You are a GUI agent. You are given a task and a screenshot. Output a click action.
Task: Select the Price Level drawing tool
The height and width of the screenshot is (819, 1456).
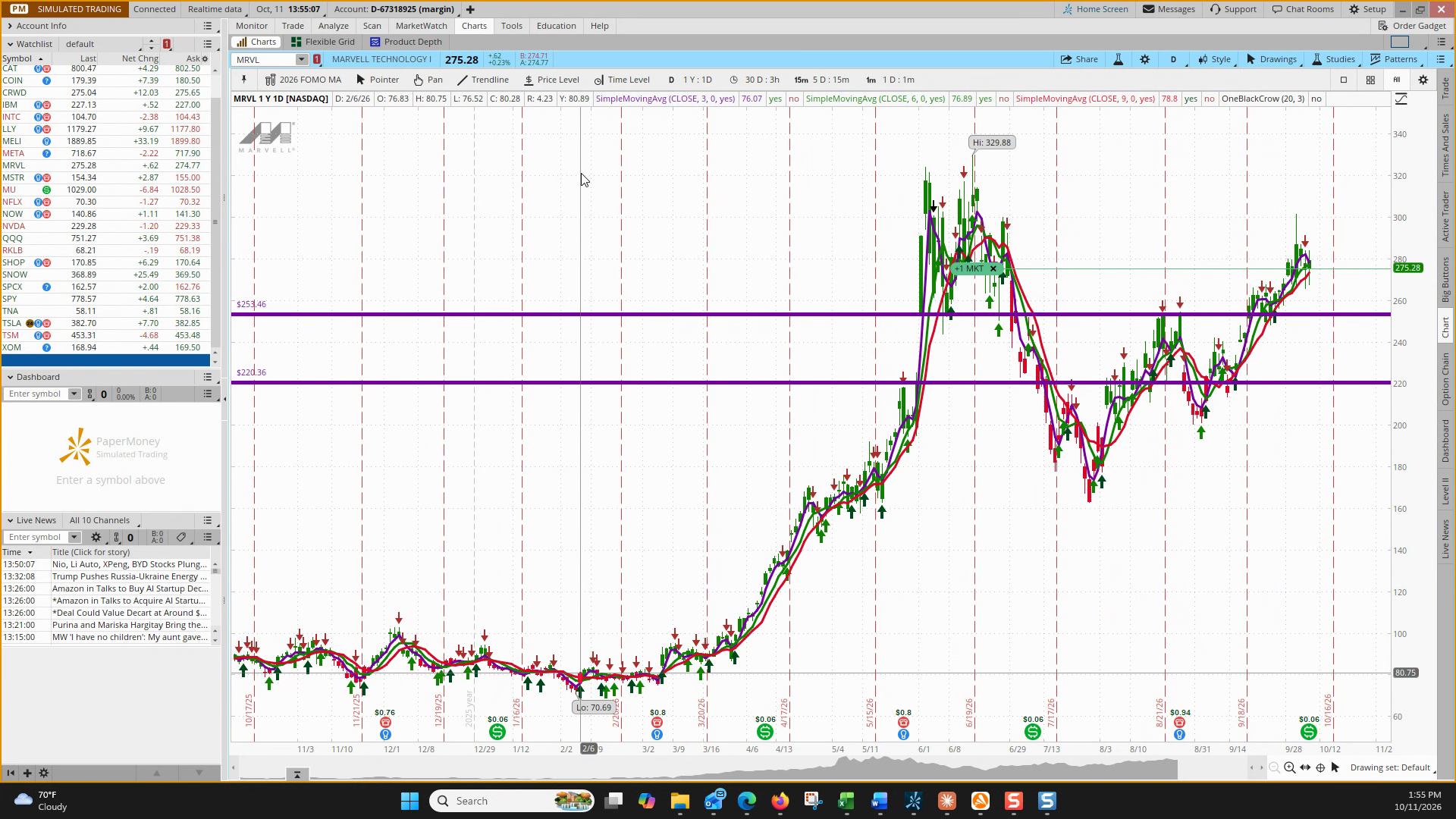click(551, 80)
